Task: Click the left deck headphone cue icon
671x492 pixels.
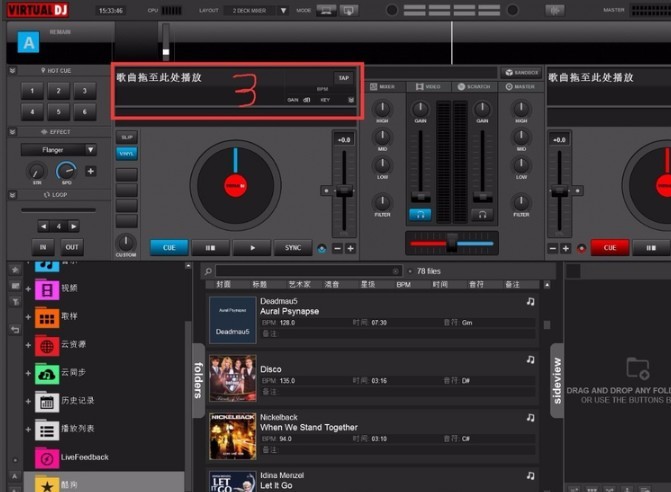Action: (420, 215)
